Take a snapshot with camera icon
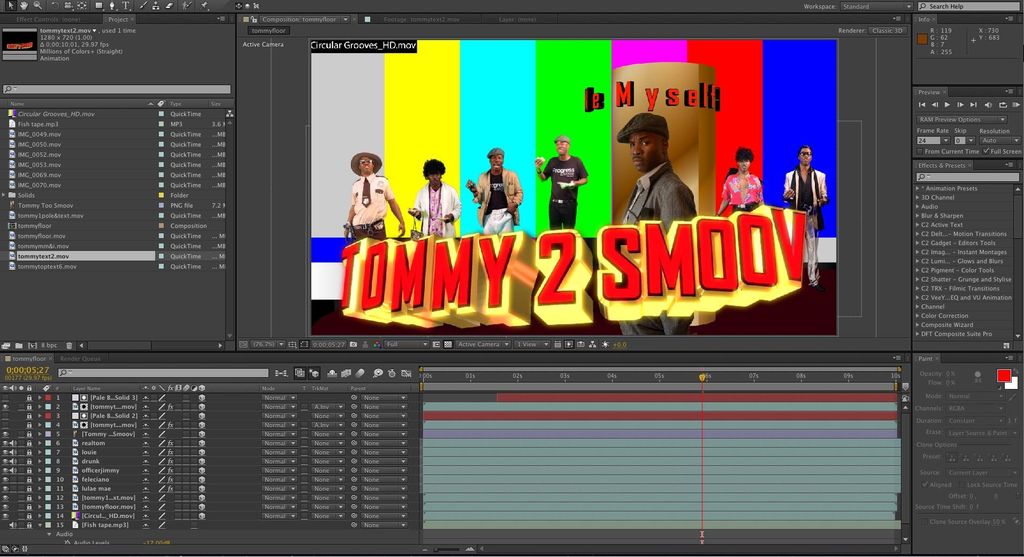 pos(353,344)
